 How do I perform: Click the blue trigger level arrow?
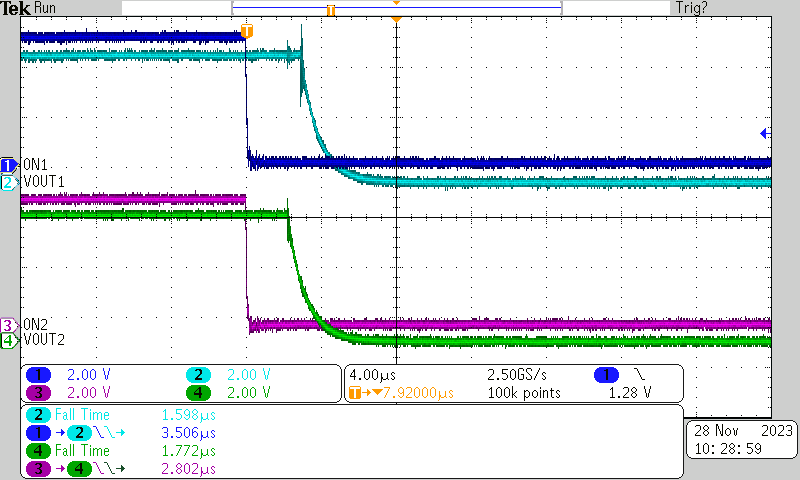pyautogui.click(x=764, y=133)
